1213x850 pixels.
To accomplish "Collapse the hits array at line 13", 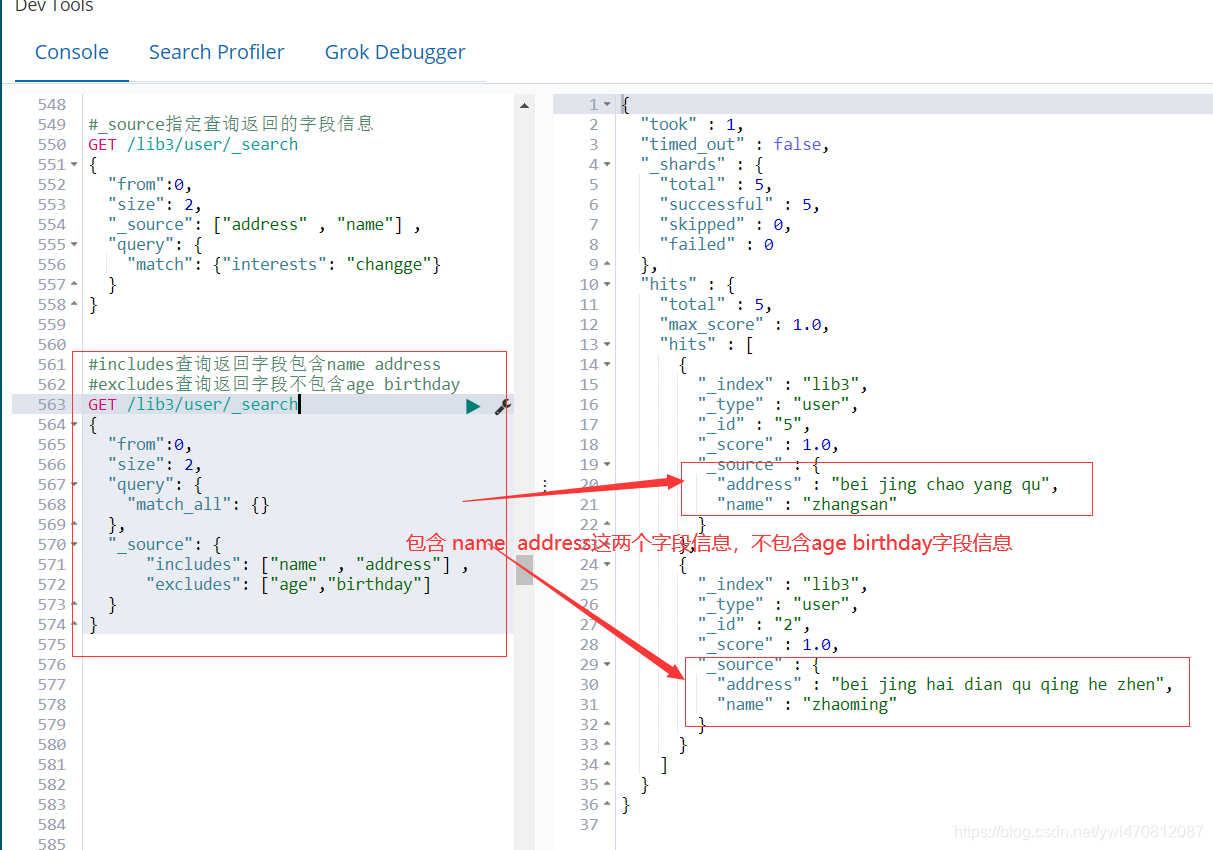I will (607, 345).
